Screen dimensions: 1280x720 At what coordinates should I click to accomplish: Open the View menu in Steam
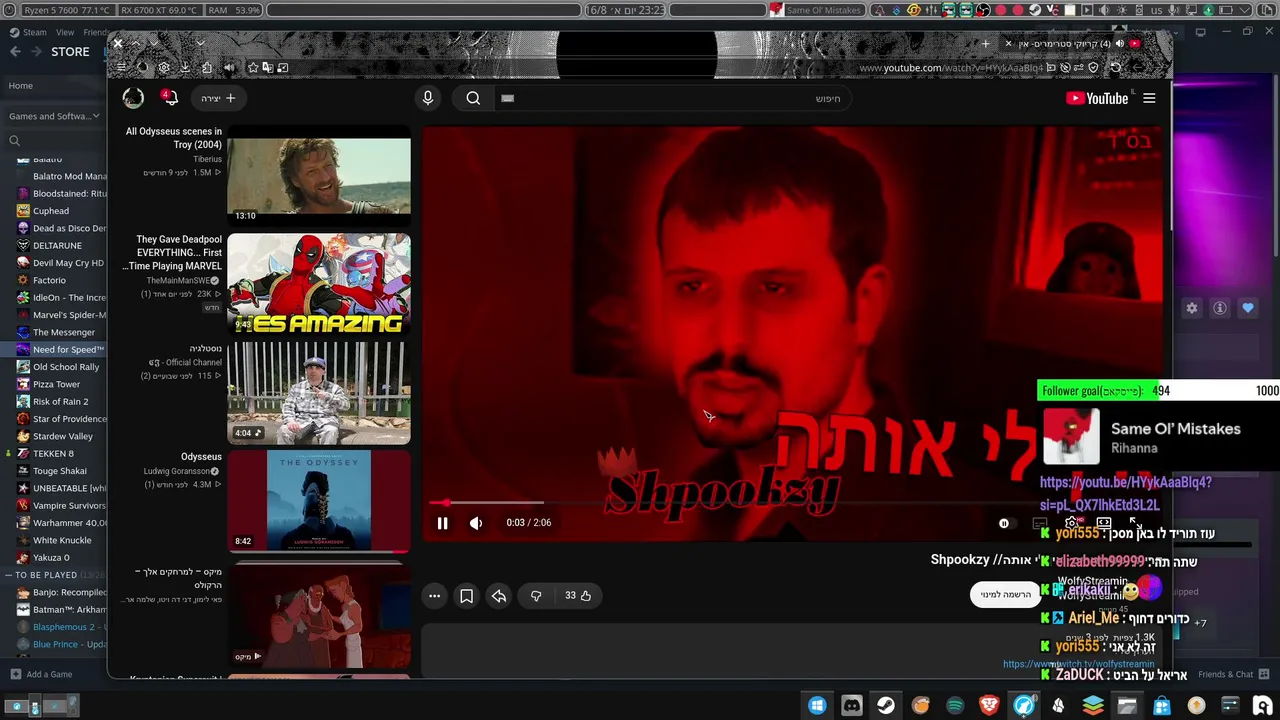(65, 32)
